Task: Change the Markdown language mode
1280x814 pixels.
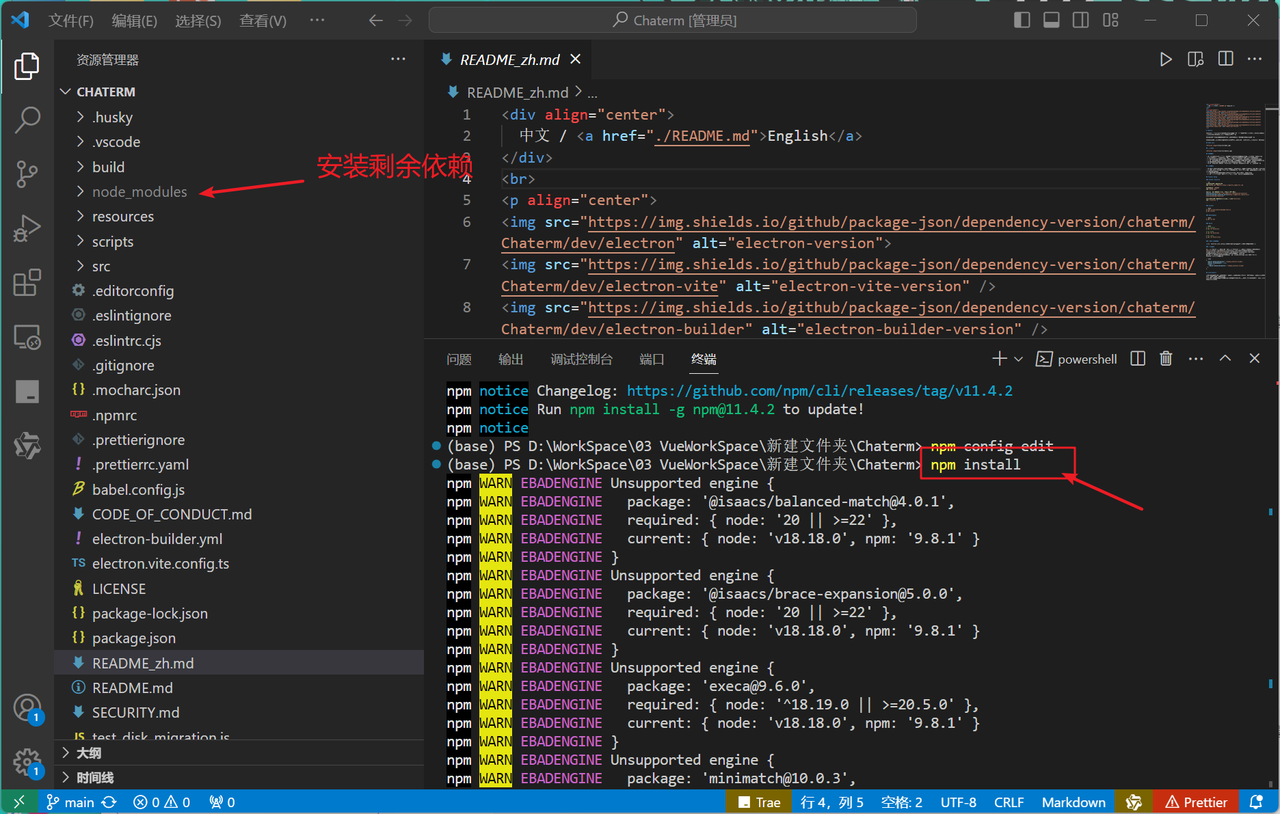Action: [x=1074, y=802]
